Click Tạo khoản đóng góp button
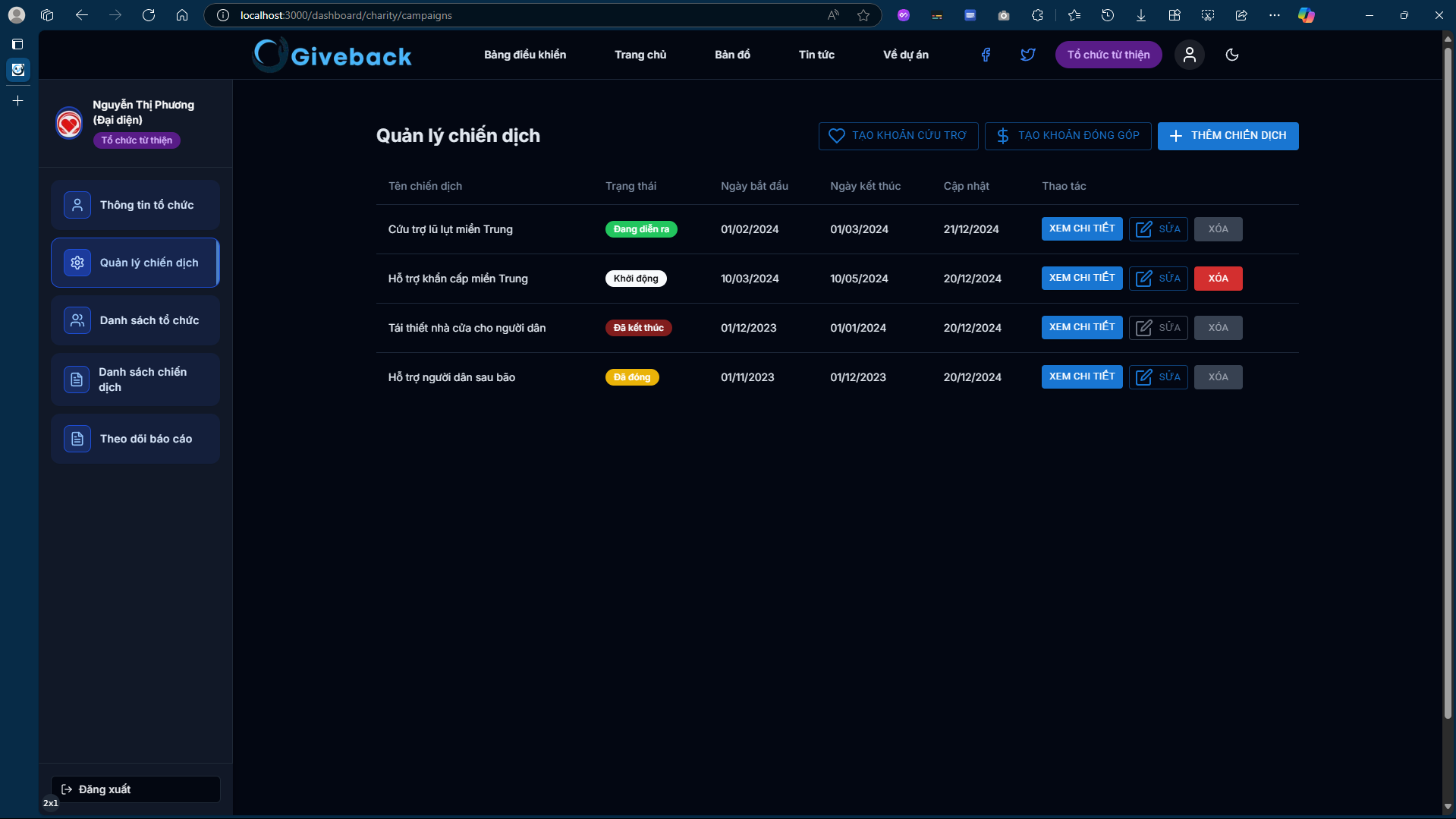This screenshot has width=1456, height=819. pyautogui.click(x=1068, y=136)
